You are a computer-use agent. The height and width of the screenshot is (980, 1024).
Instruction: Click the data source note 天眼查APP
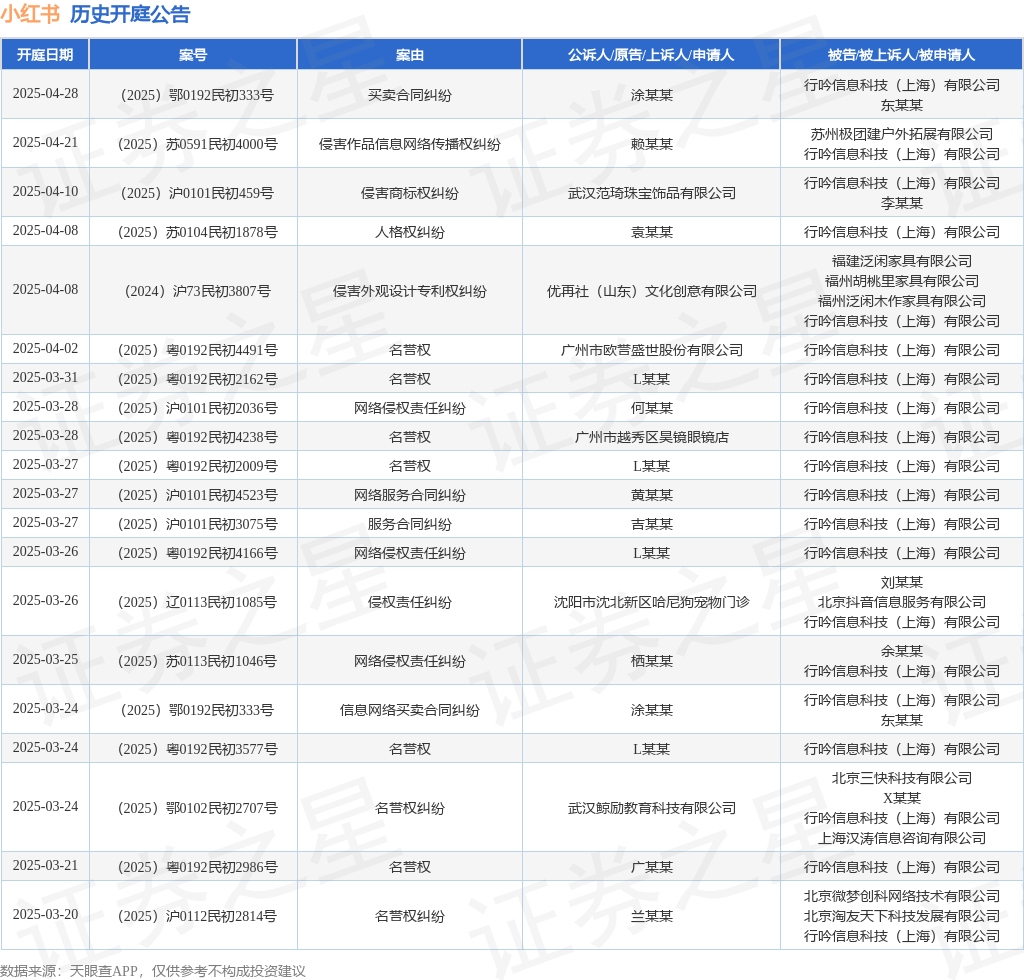coord(103,971)
